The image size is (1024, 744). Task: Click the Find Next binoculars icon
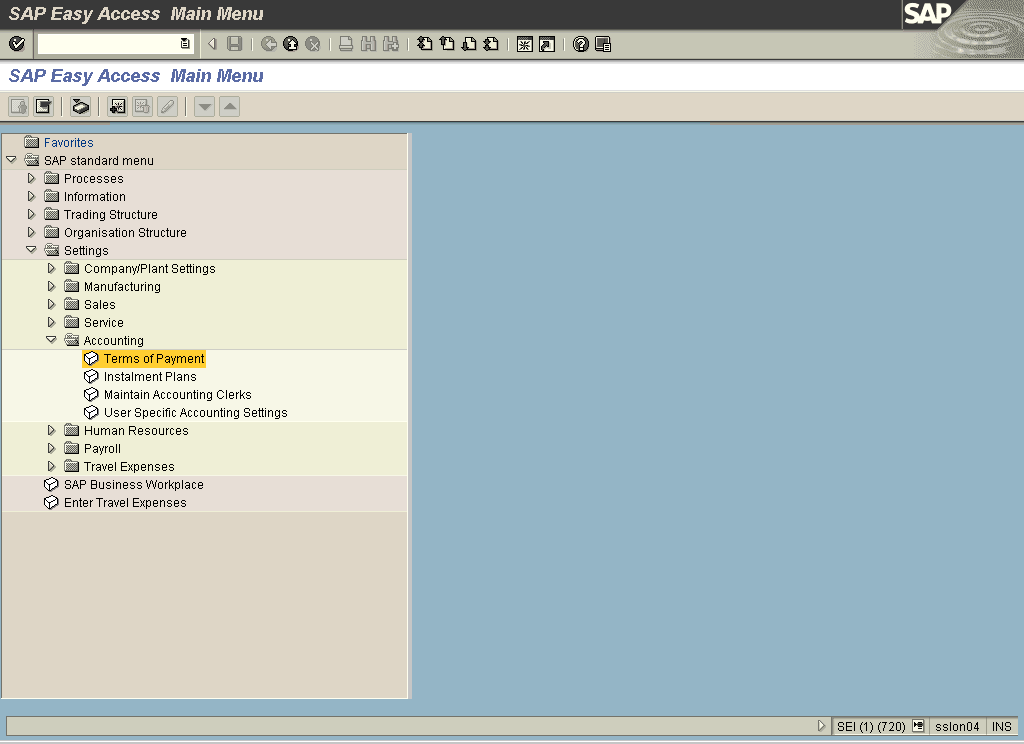pyautogui.click(x=391, y=44)
